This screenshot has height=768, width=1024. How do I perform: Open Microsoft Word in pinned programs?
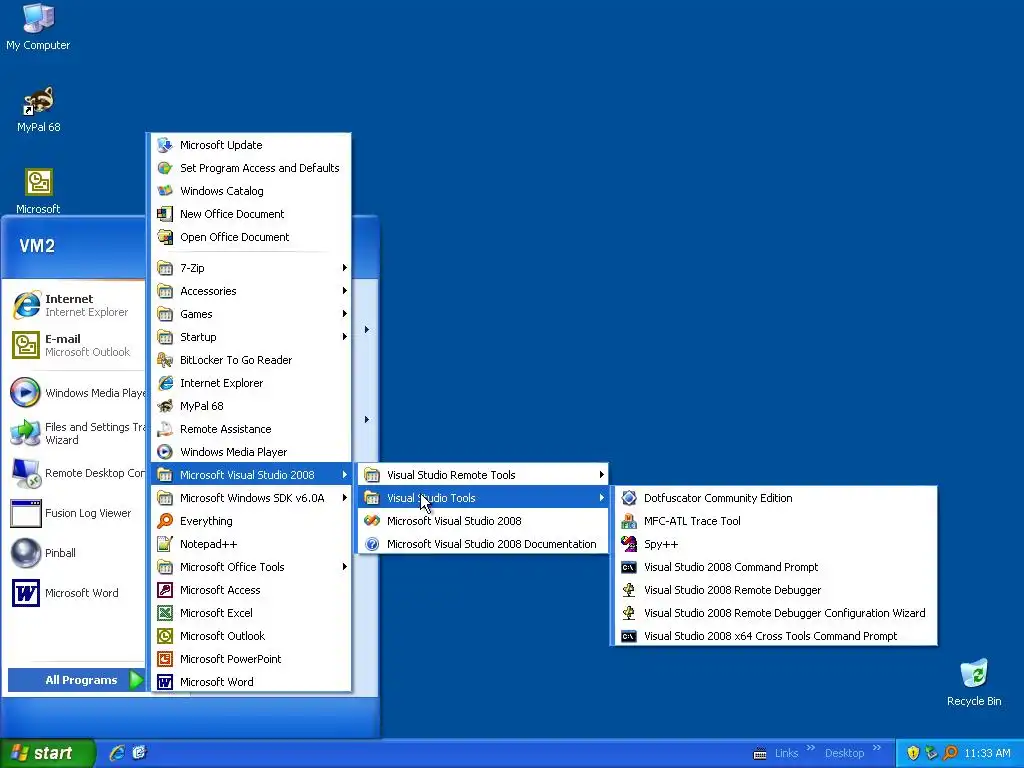tap(75, 593)
